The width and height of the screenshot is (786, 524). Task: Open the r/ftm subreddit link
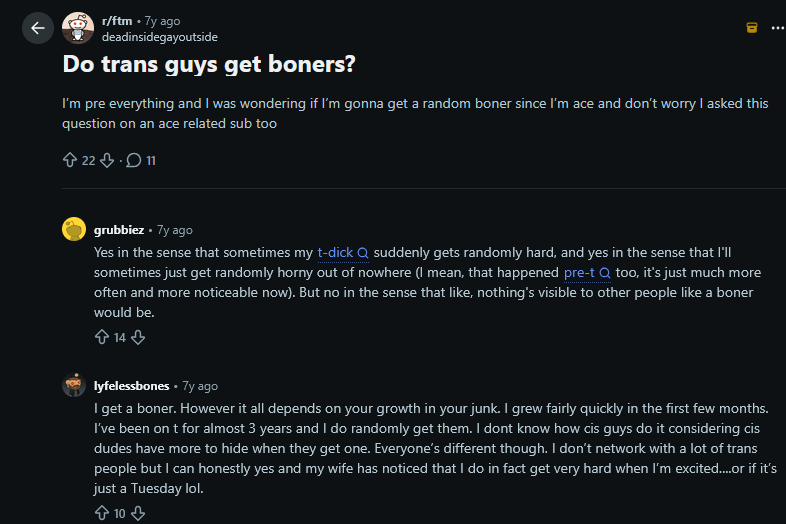[117, 21]
